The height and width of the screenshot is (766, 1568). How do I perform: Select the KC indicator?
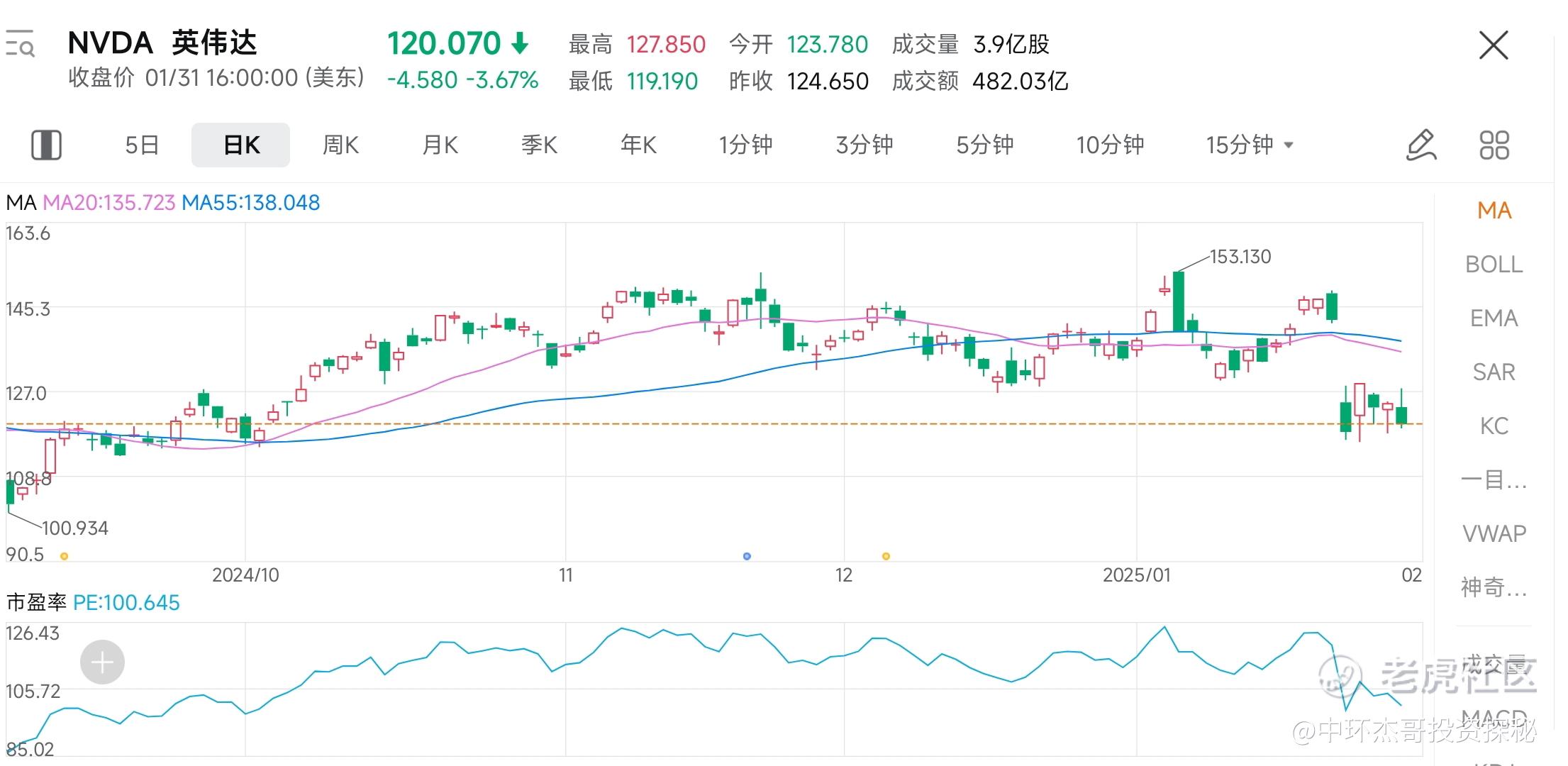point(1494,426)
